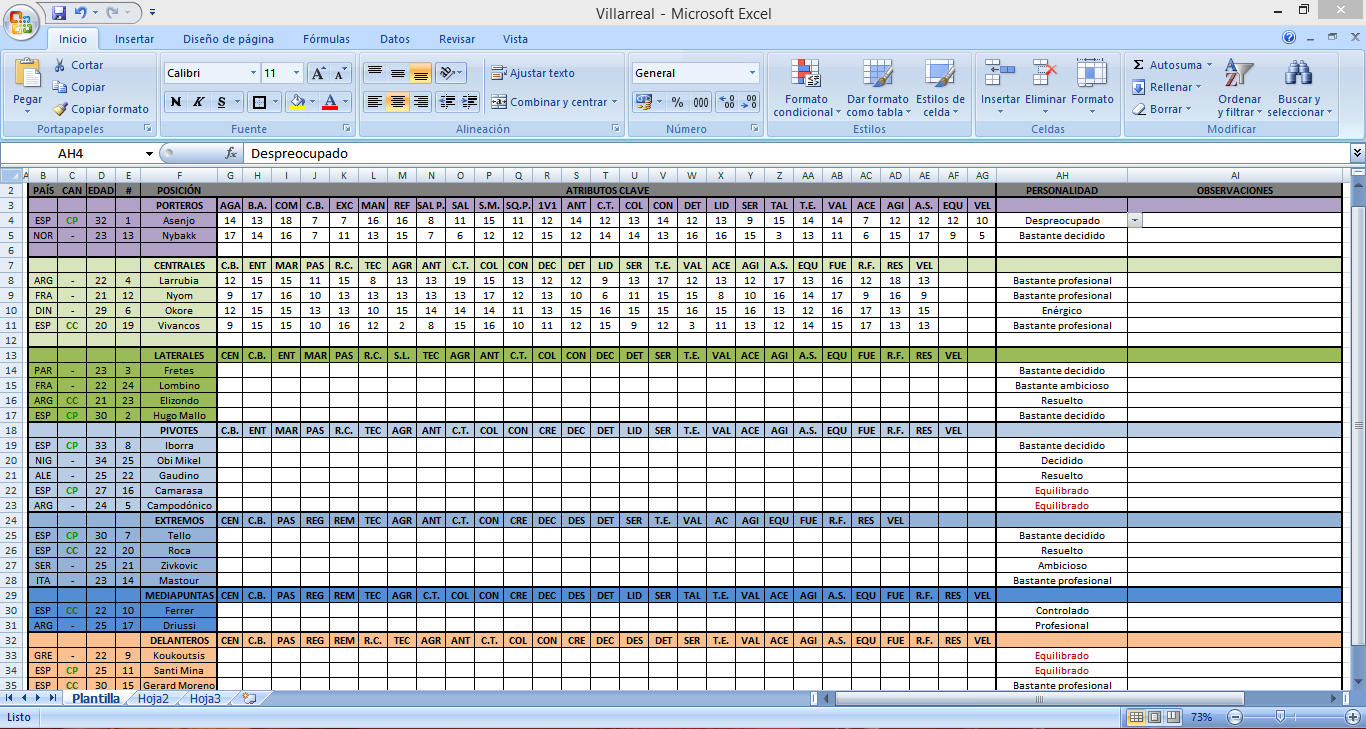The image size is (1366, 729).
Task: Open the font size 11 dropdown
Action: [x=296, y=73]
